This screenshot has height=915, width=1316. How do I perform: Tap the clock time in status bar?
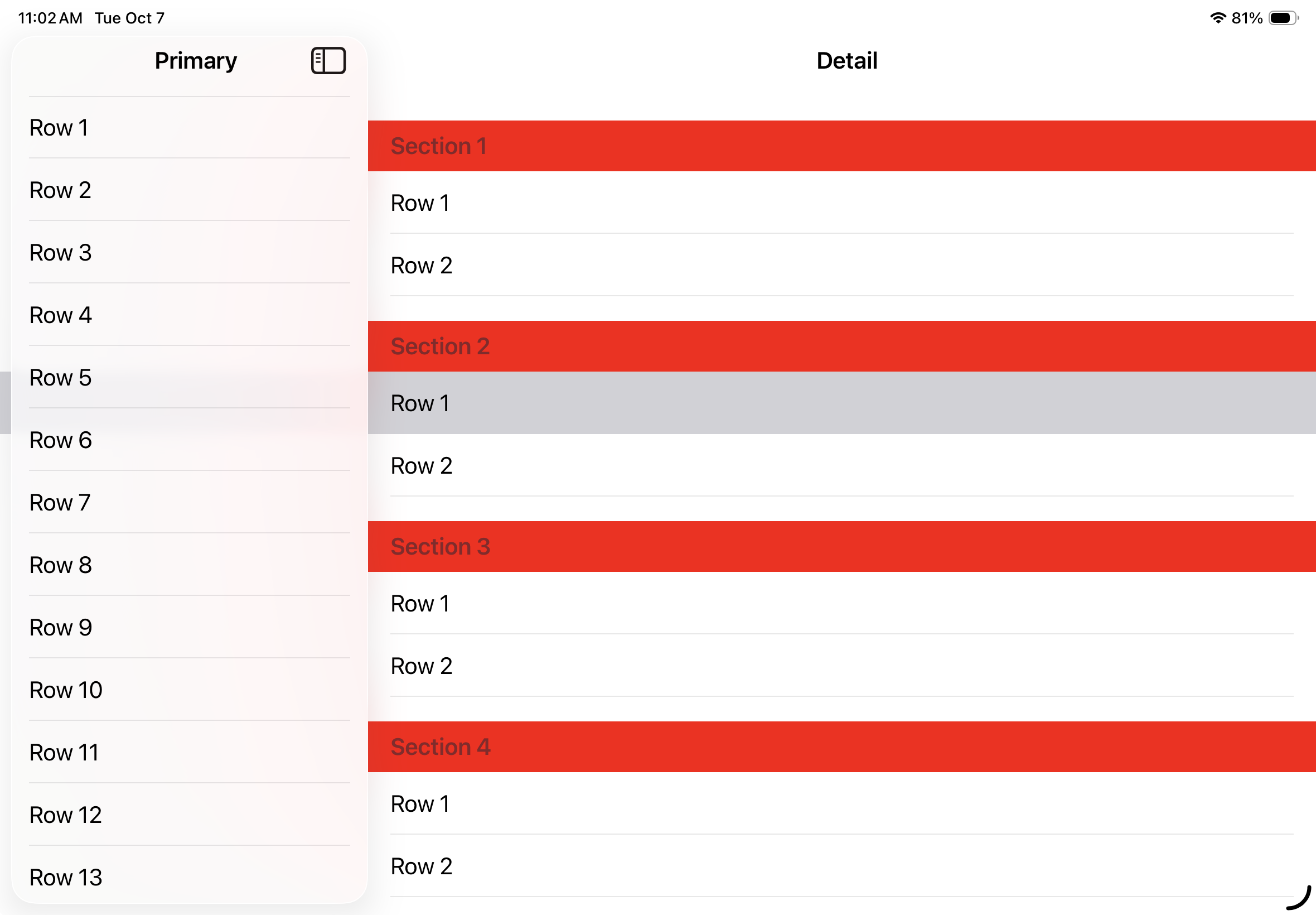coord(50,18)
